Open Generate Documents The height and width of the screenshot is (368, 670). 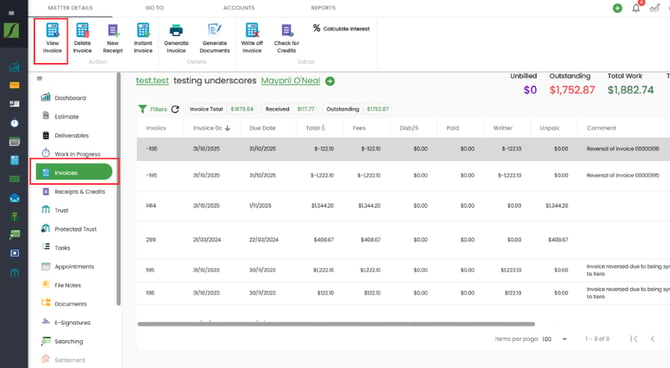pyautogui.click(x=215, y=38)
